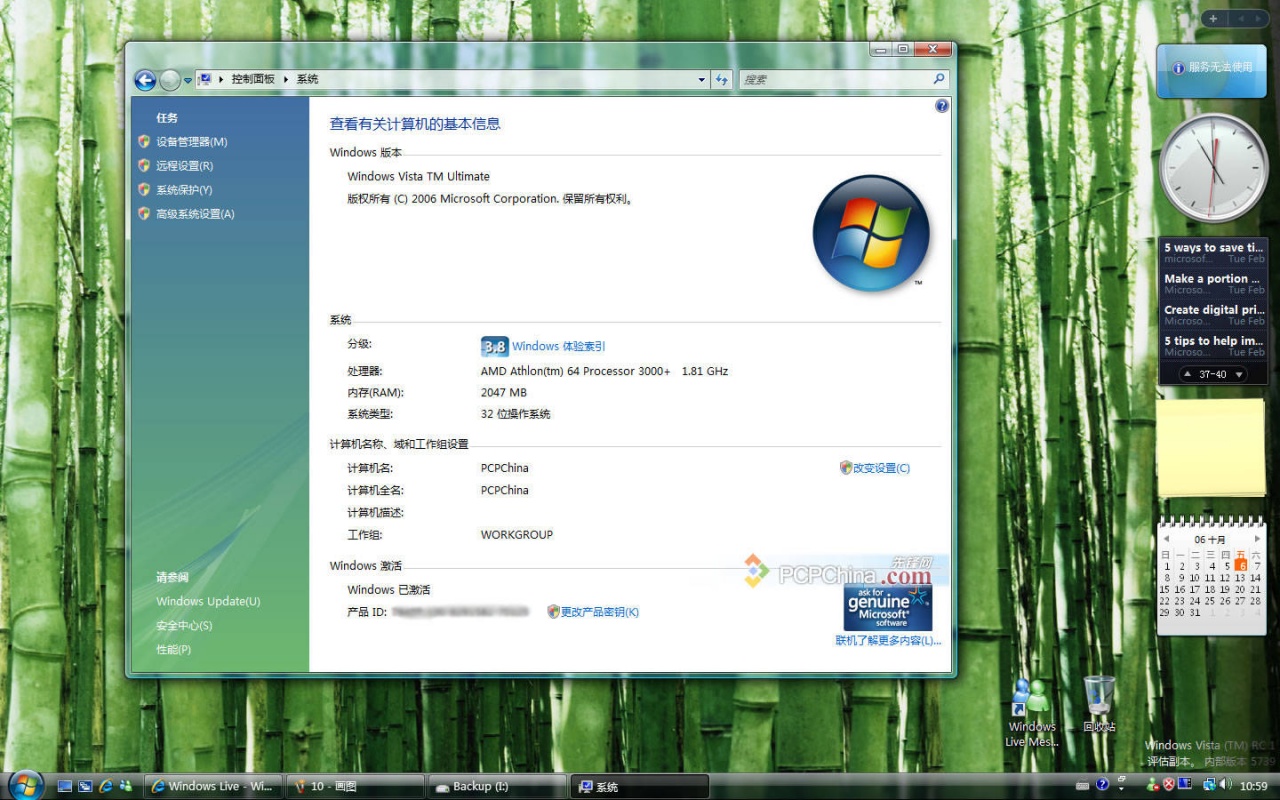Click the analog clock gadget
This screenshot has height=800, width=1280.
(x=1213, y=167)
